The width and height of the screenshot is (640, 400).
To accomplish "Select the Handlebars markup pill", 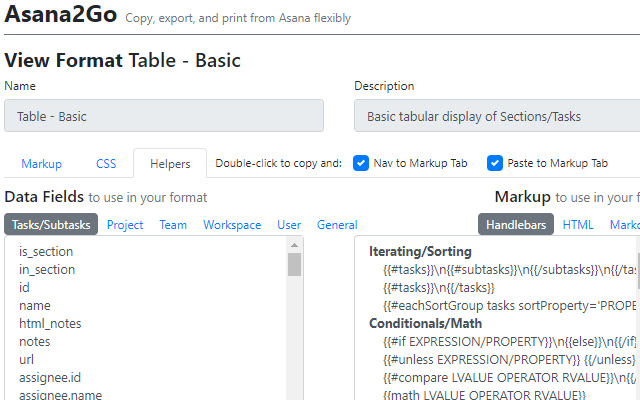I will (516, 224).
